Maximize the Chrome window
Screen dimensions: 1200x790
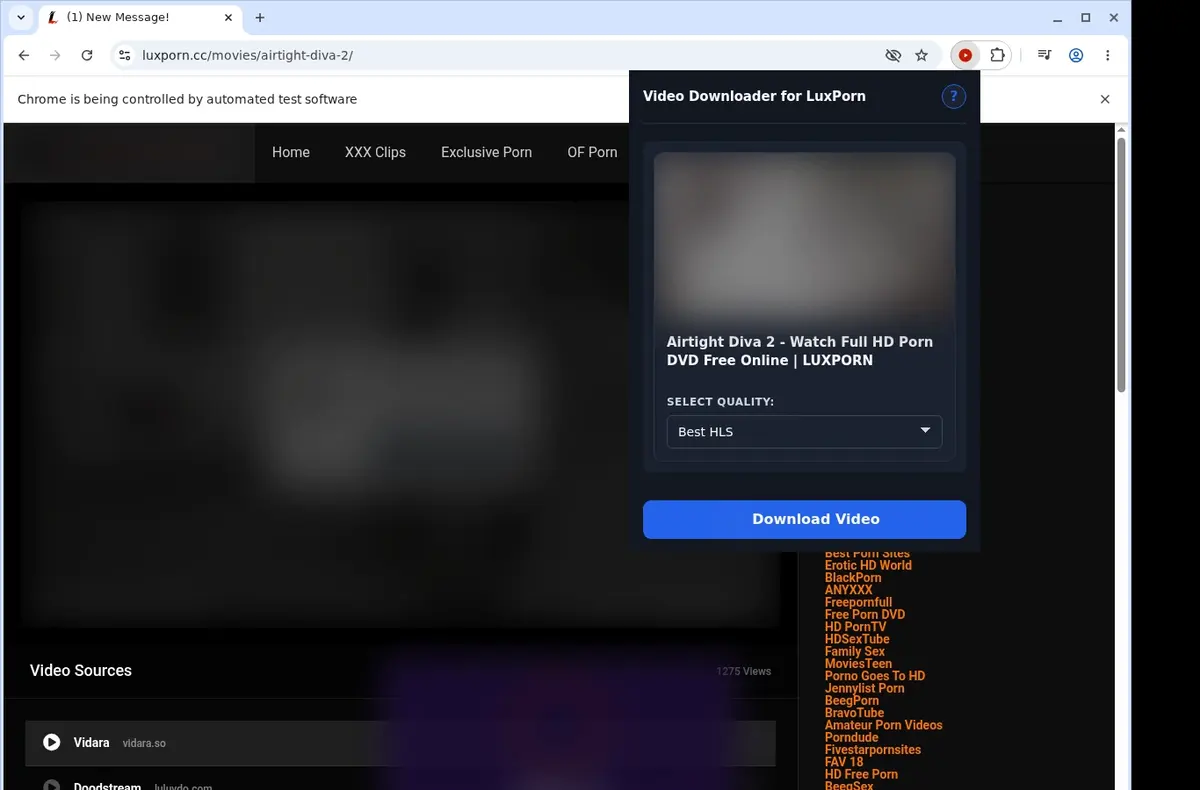pyautogui.click(x=1086, y=18)
